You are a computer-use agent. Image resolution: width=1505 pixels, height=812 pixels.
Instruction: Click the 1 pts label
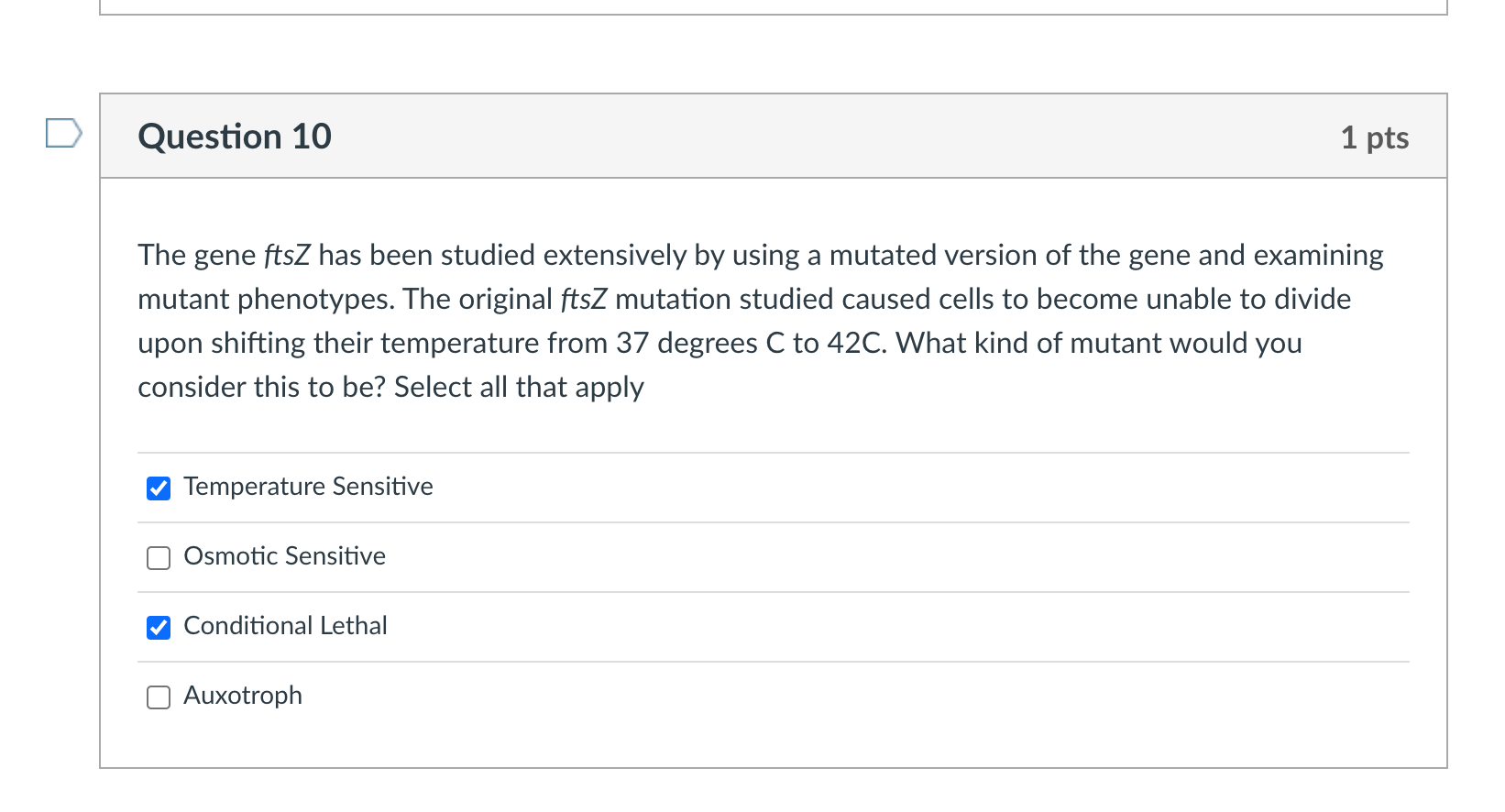tap(1375, 137)
